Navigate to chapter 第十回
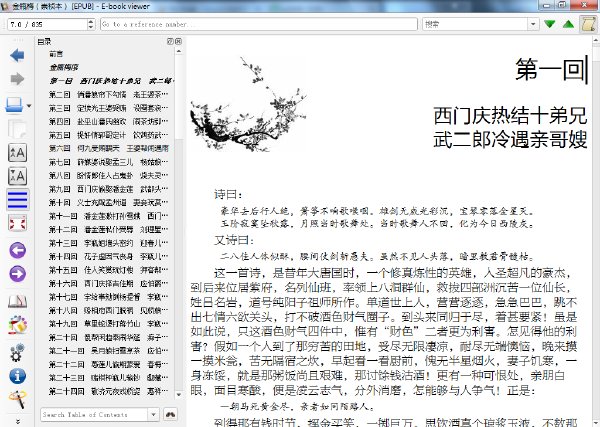This screenshot has height=427, width=600. point(108,202)
